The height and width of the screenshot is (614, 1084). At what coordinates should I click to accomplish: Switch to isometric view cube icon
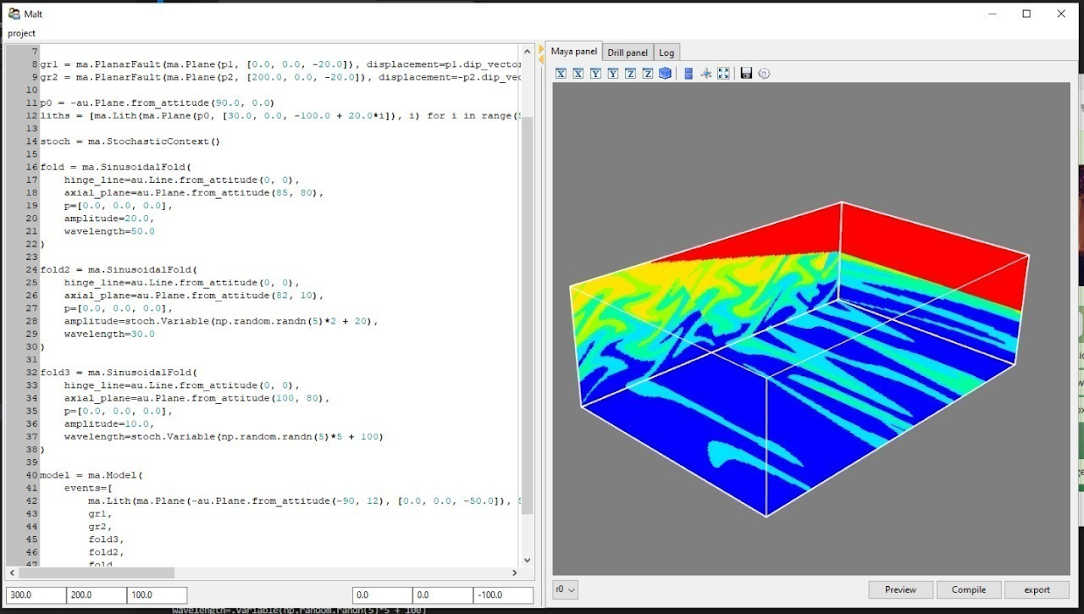tap(665, 73)
